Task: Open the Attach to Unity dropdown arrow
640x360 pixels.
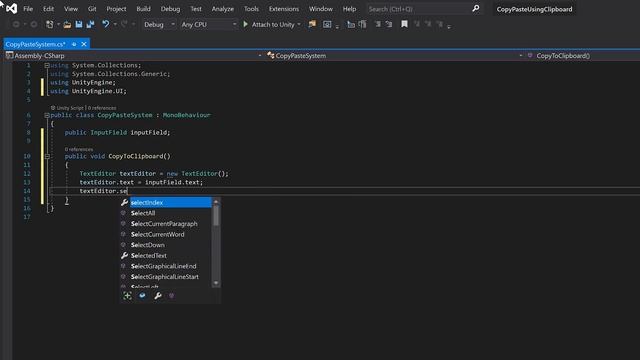Action: click(x=299, y=24)
